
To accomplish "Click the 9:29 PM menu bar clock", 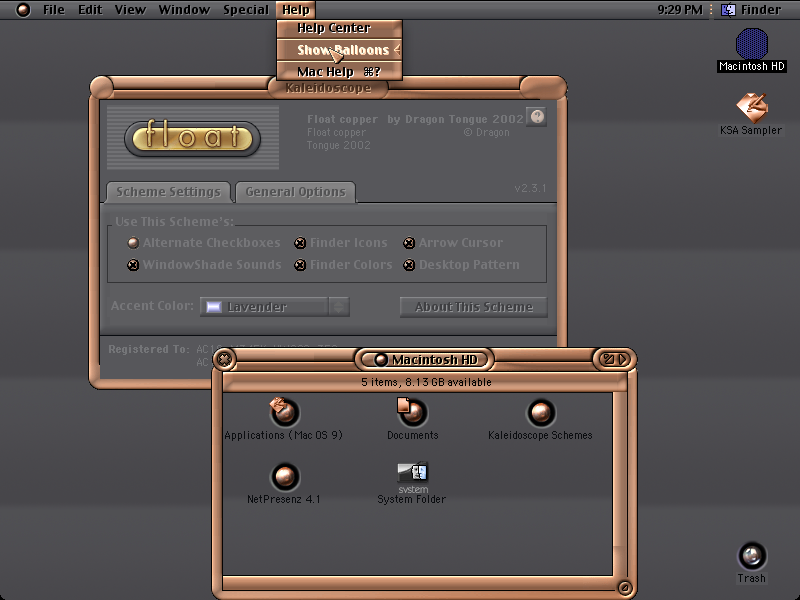I will click(x=680, y=10).
